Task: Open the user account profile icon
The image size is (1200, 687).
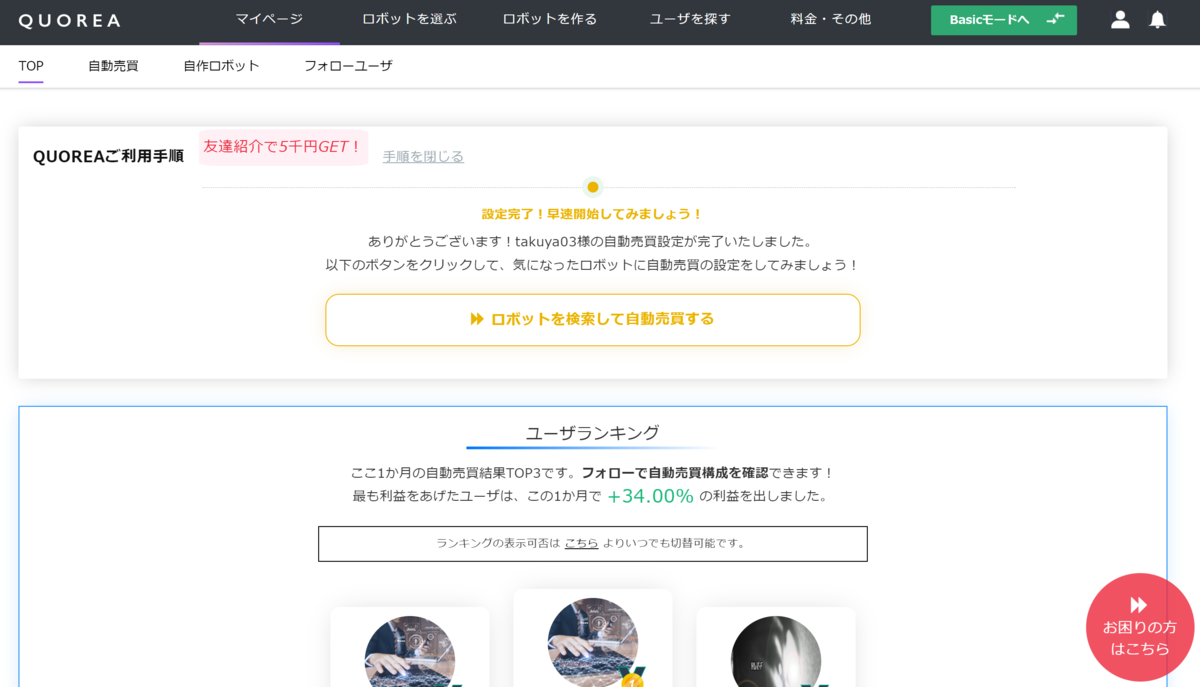Action: 1120,20
